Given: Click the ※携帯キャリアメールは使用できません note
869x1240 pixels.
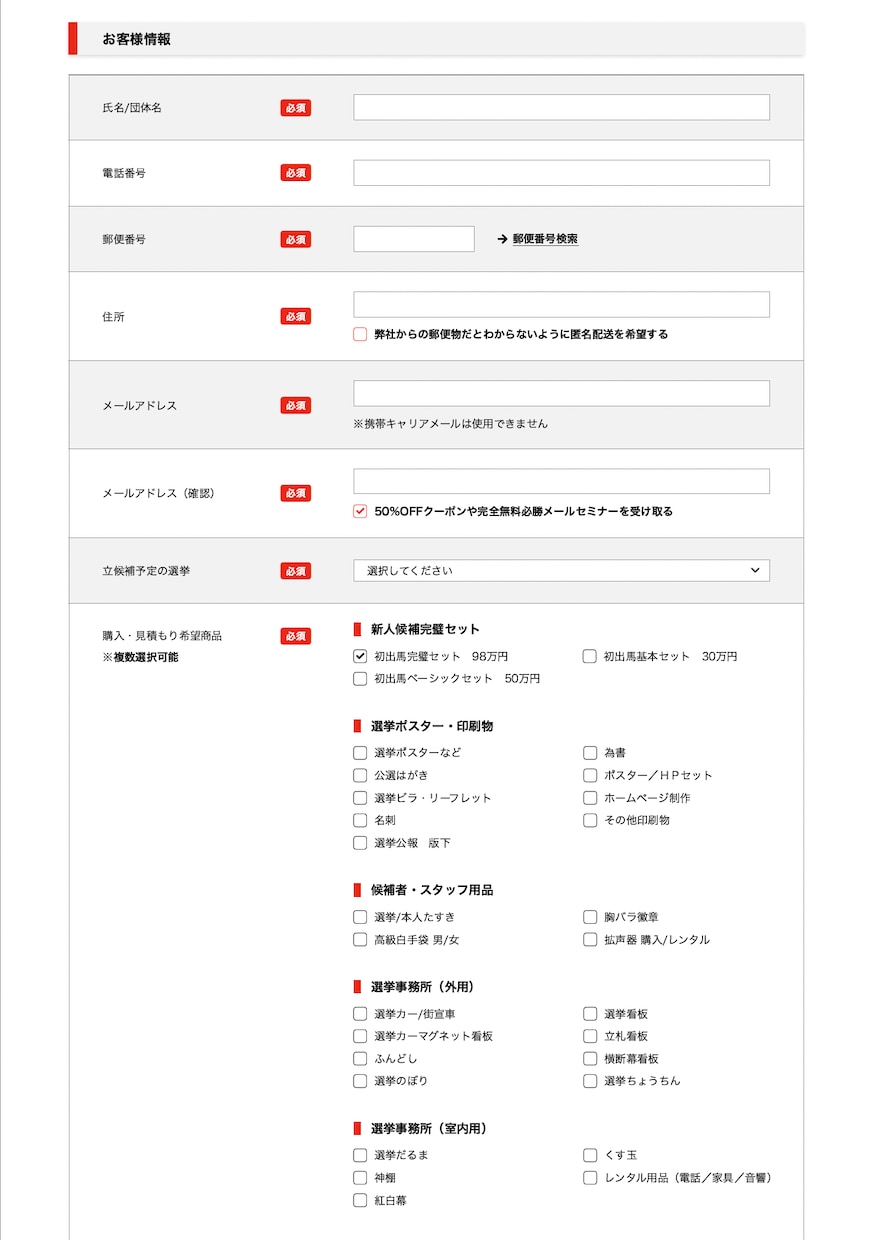Looking at the screenshot, I should [450, 423].
